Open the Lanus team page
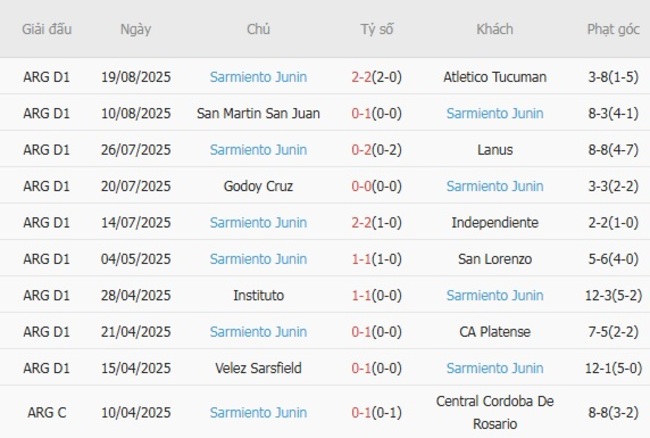The image size is (650, 438). (494, 149)
